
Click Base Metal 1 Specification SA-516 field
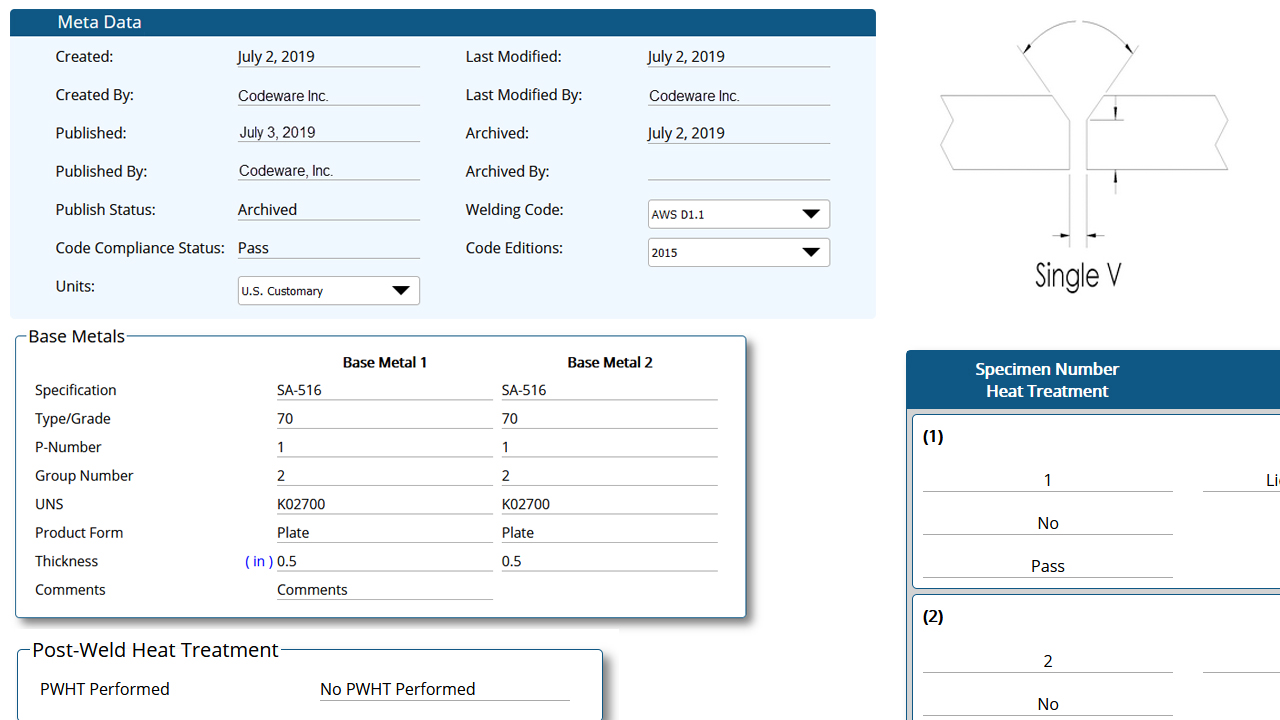tap(384, 390)
